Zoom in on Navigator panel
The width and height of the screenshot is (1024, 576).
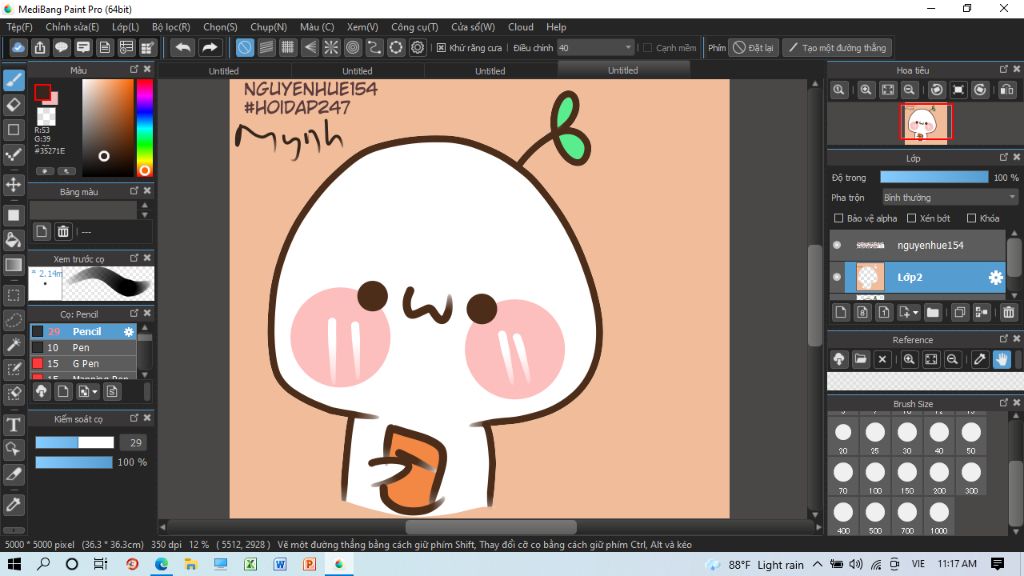(x=866, y=90)
